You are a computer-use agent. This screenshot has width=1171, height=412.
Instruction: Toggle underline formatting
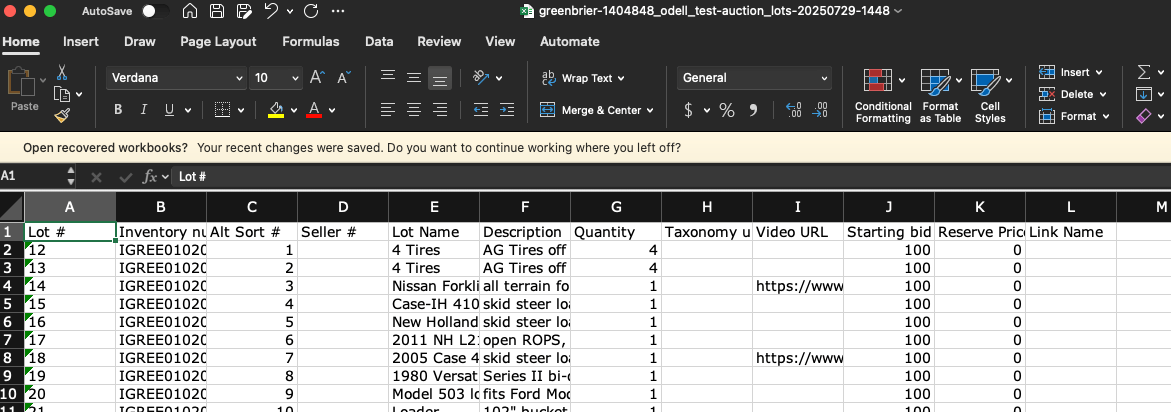(x=169, y=110)
